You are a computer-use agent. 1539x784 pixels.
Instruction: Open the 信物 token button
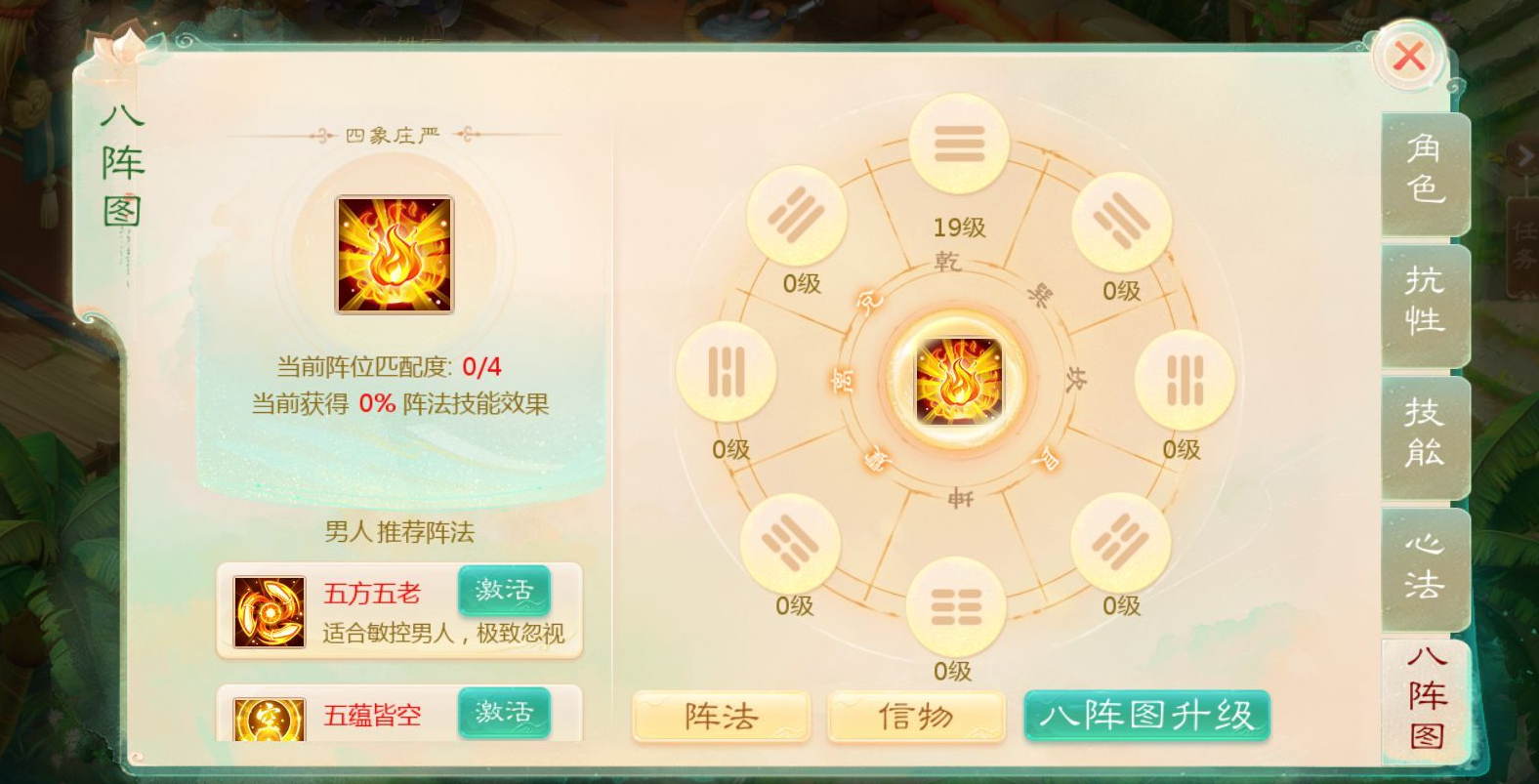click(x=916, y=717)
